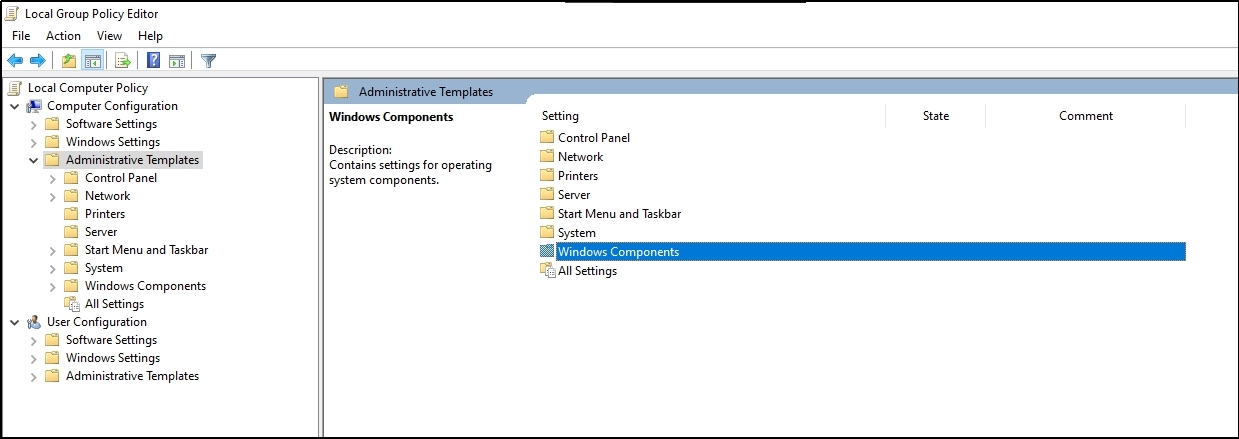The height and width of the screenshot is (439, 1239).
Task: Select User Configuration label in tree
Action: (x=97, y=322)
